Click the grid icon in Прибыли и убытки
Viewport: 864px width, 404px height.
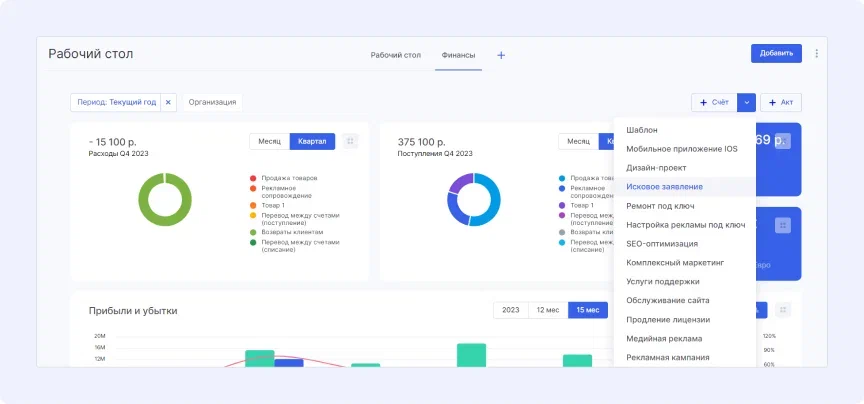click(x=782, y=310)
